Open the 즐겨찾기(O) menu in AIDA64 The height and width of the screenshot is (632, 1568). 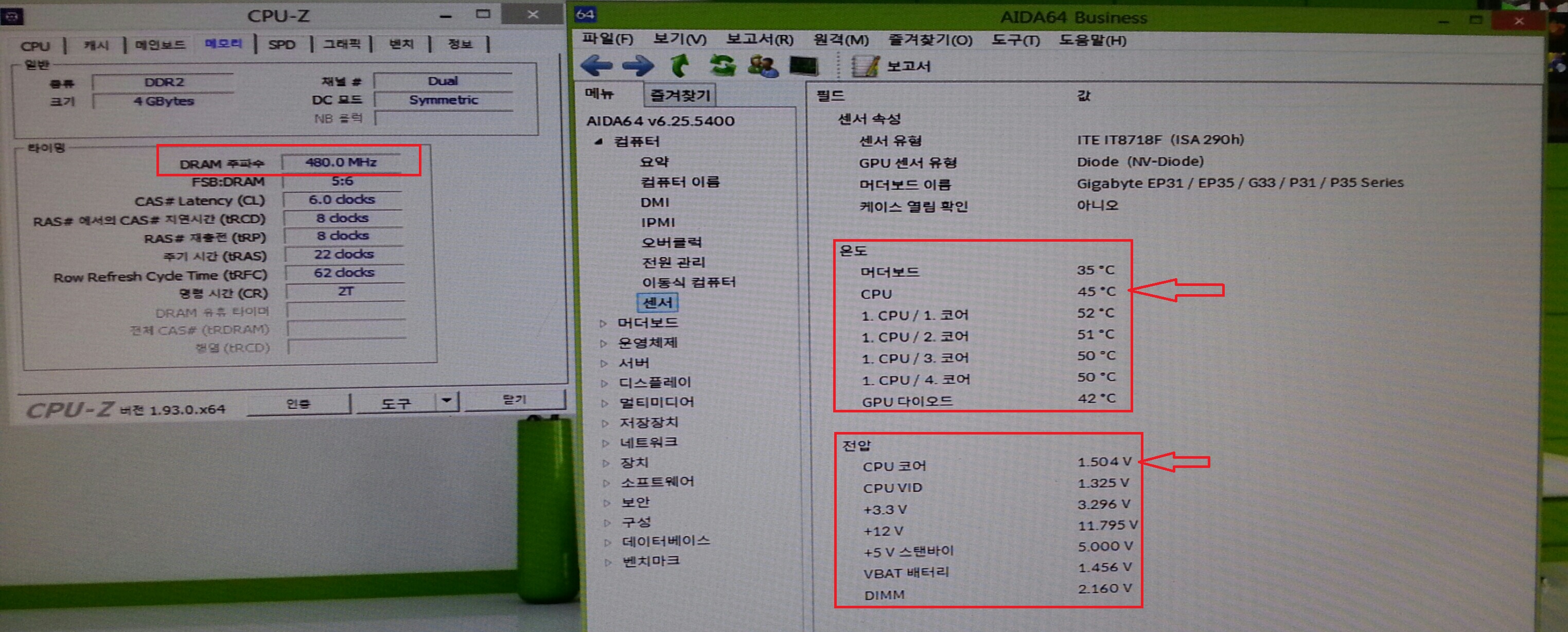[x=930, y=40]
